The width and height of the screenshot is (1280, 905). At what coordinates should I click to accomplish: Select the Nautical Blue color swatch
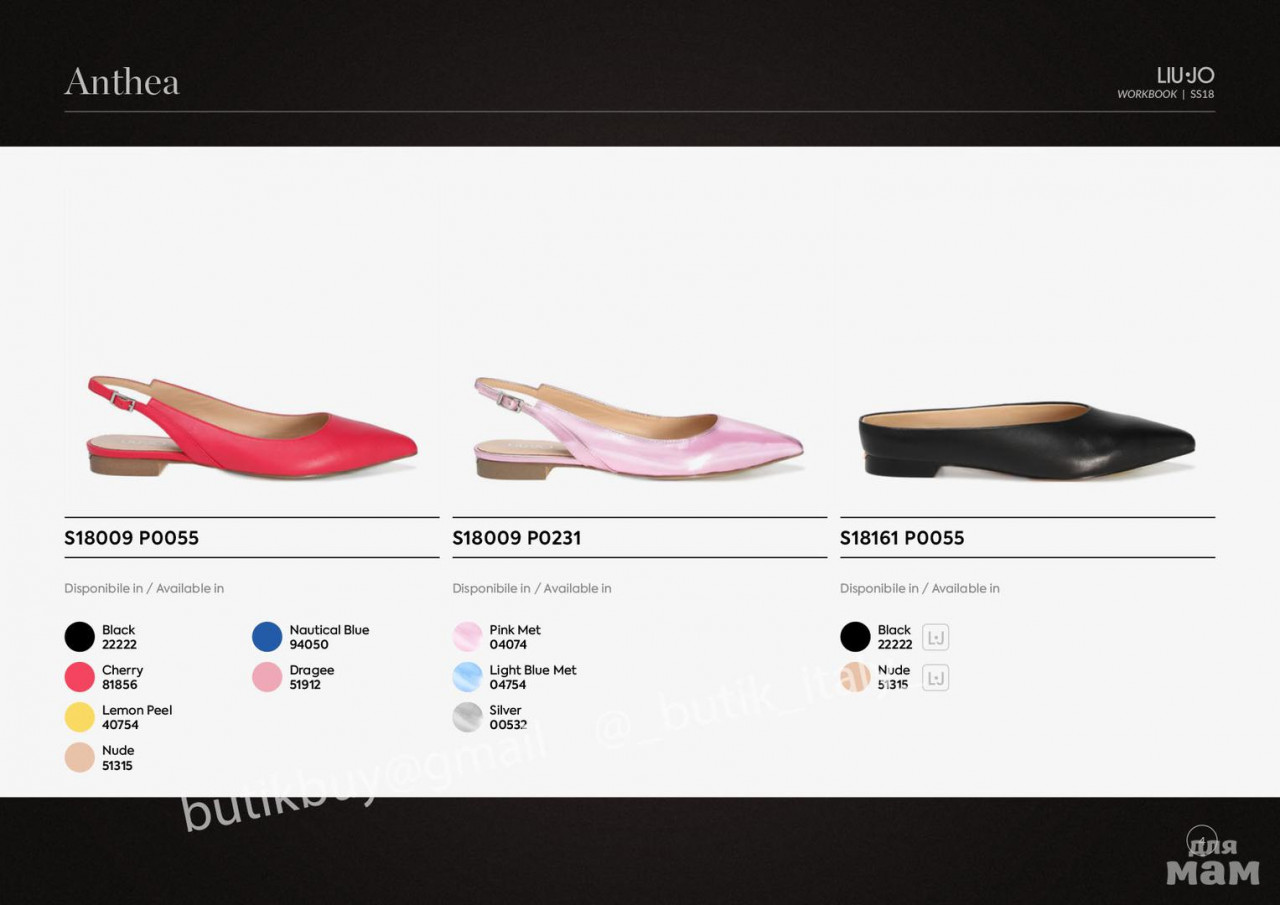tap(267, 637)
